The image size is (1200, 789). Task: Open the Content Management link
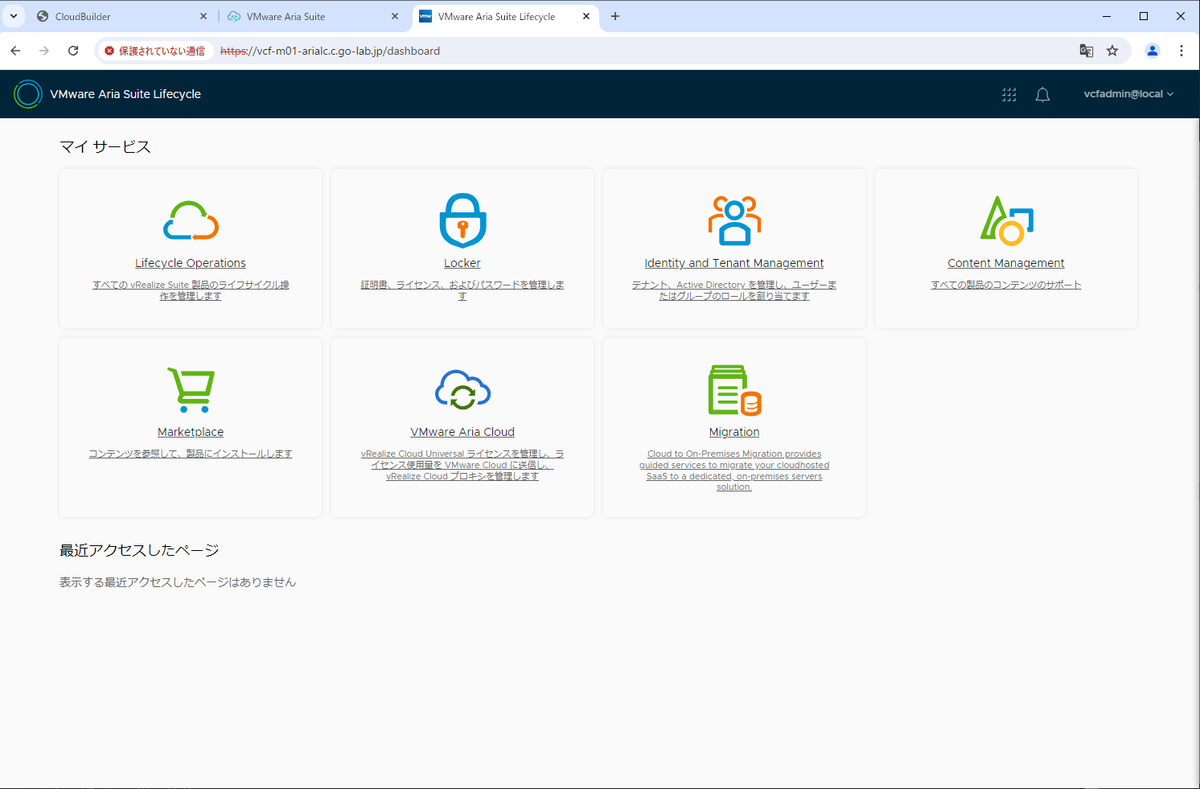pos(1006,263)
